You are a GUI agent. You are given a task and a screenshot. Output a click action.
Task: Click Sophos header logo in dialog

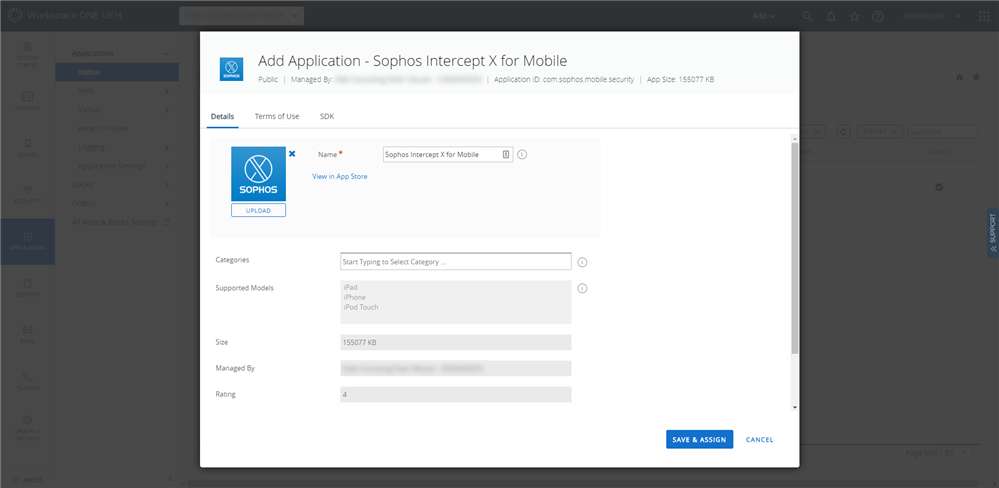pos(231,69)
